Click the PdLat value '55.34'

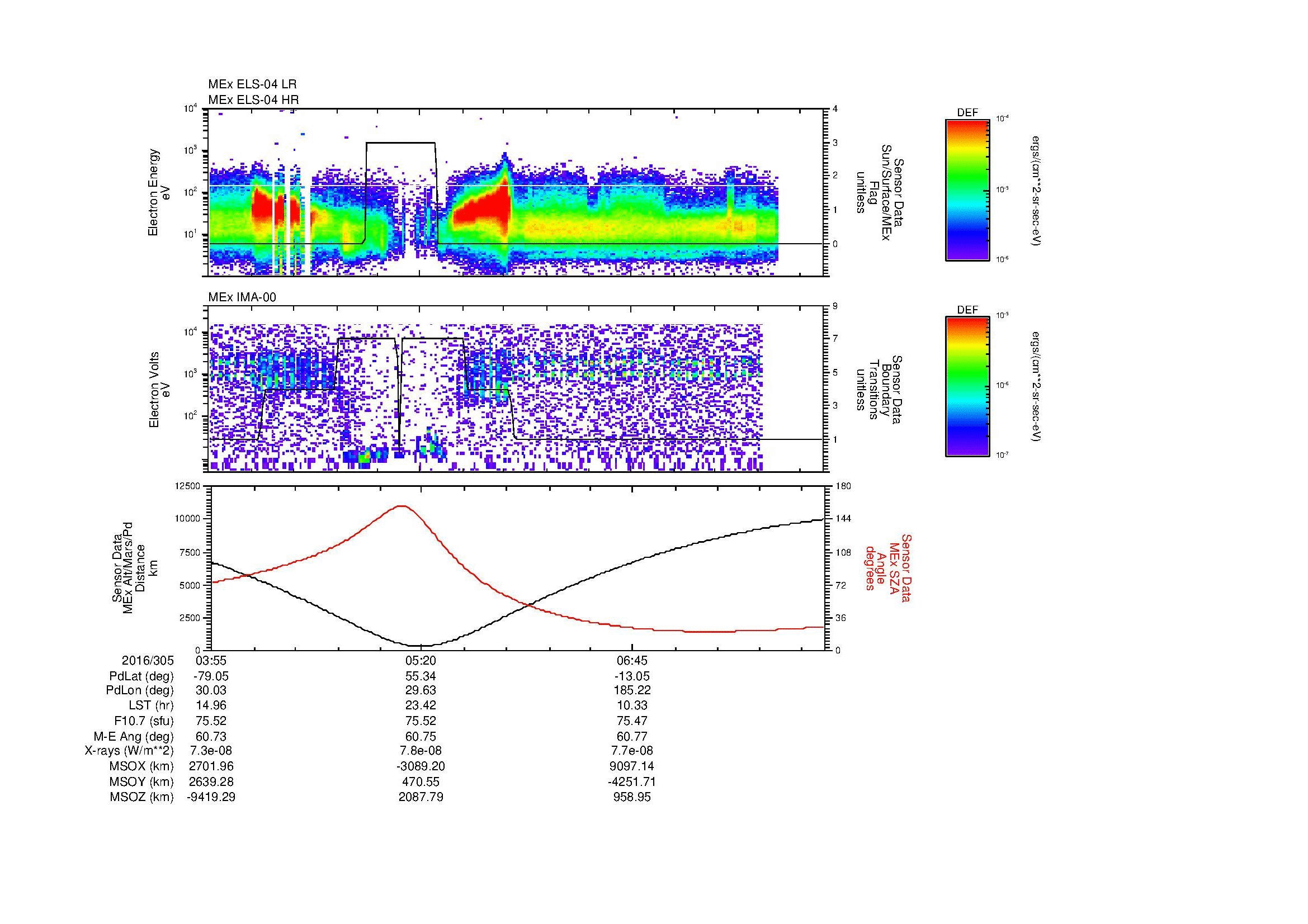pyautogui.click(x=421, y=676)
